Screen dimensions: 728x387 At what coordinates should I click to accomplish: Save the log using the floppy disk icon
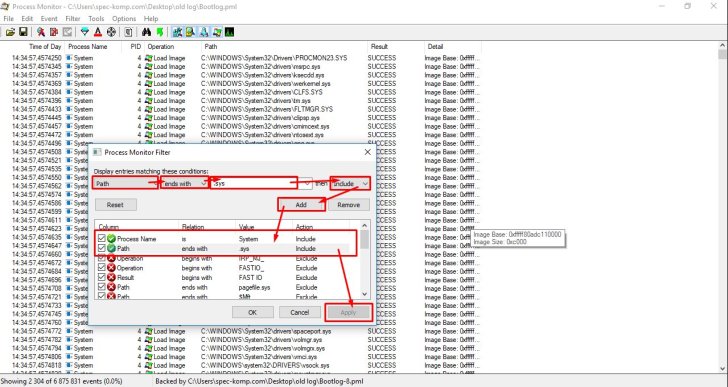click(x=23, y=32)
